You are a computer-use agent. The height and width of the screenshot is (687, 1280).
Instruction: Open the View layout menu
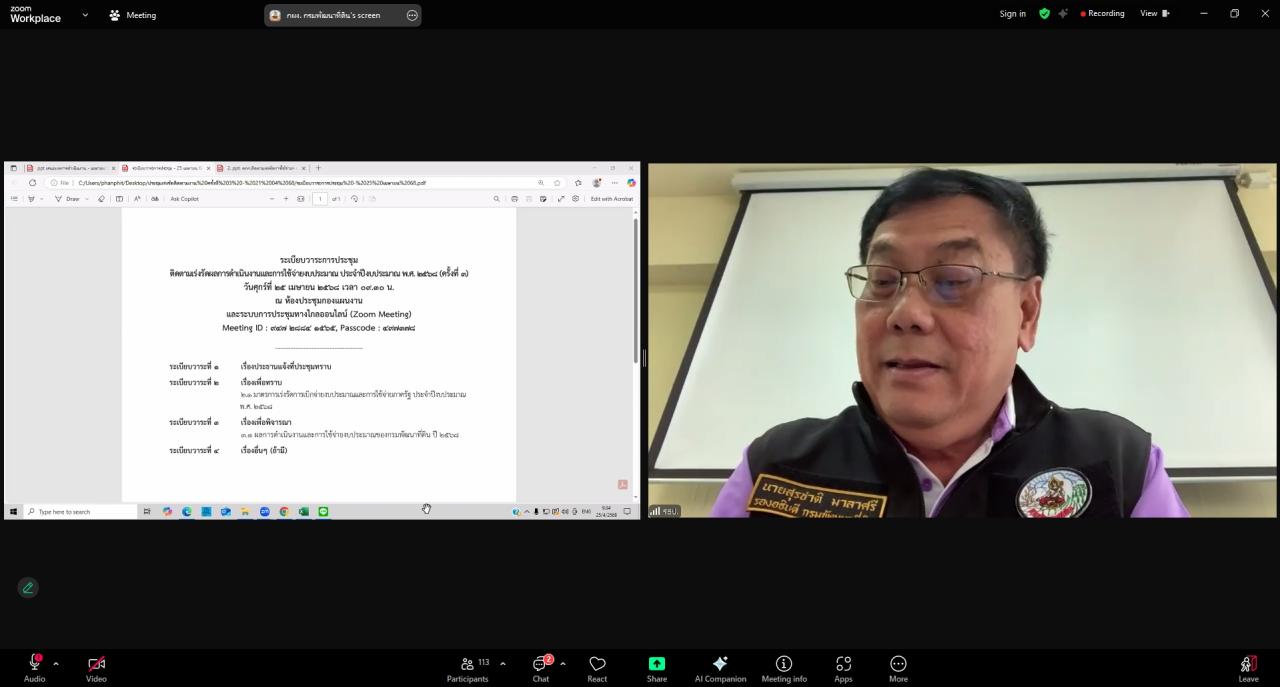click(x=1154, y=14)
